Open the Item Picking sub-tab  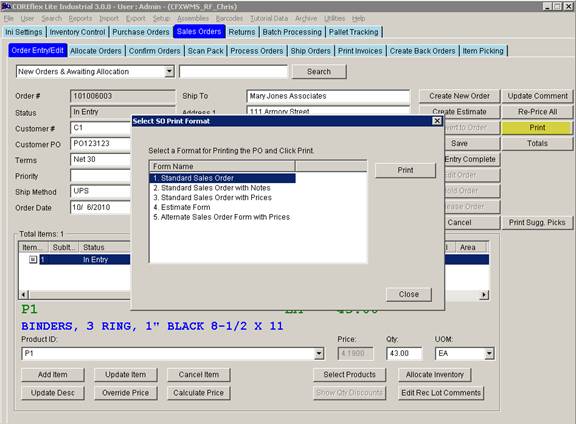(483, 51)
